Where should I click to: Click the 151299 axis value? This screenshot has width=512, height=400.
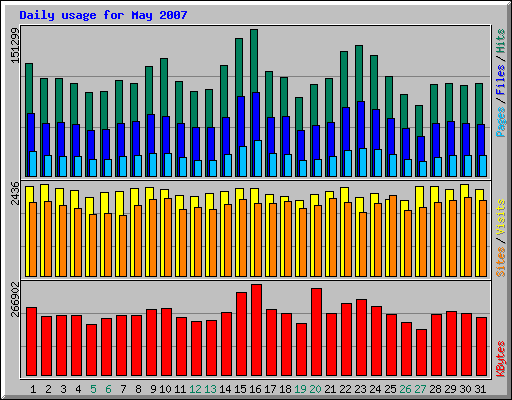click(15, 45)
